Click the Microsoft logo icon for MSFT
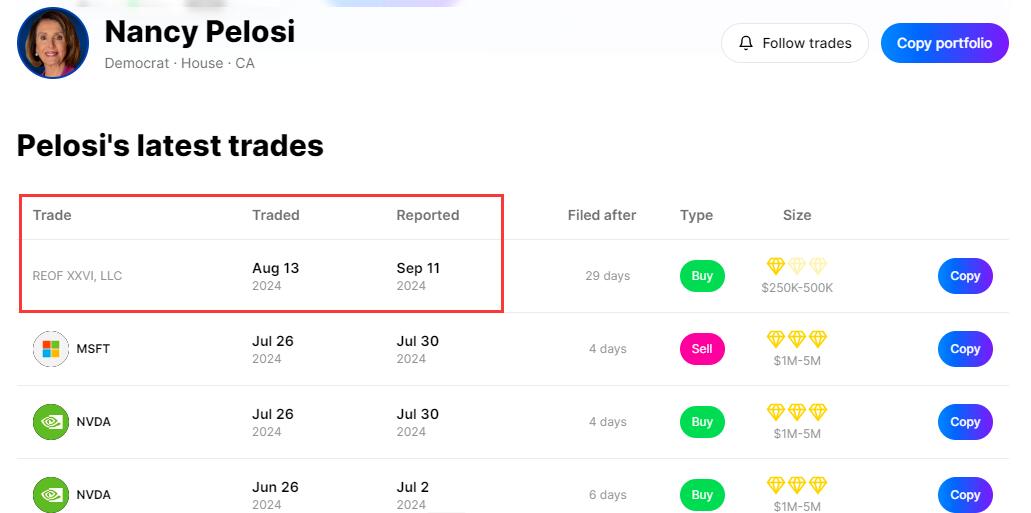The width and height of the screenshot is (1031, 513). click(x=51, y=349)
